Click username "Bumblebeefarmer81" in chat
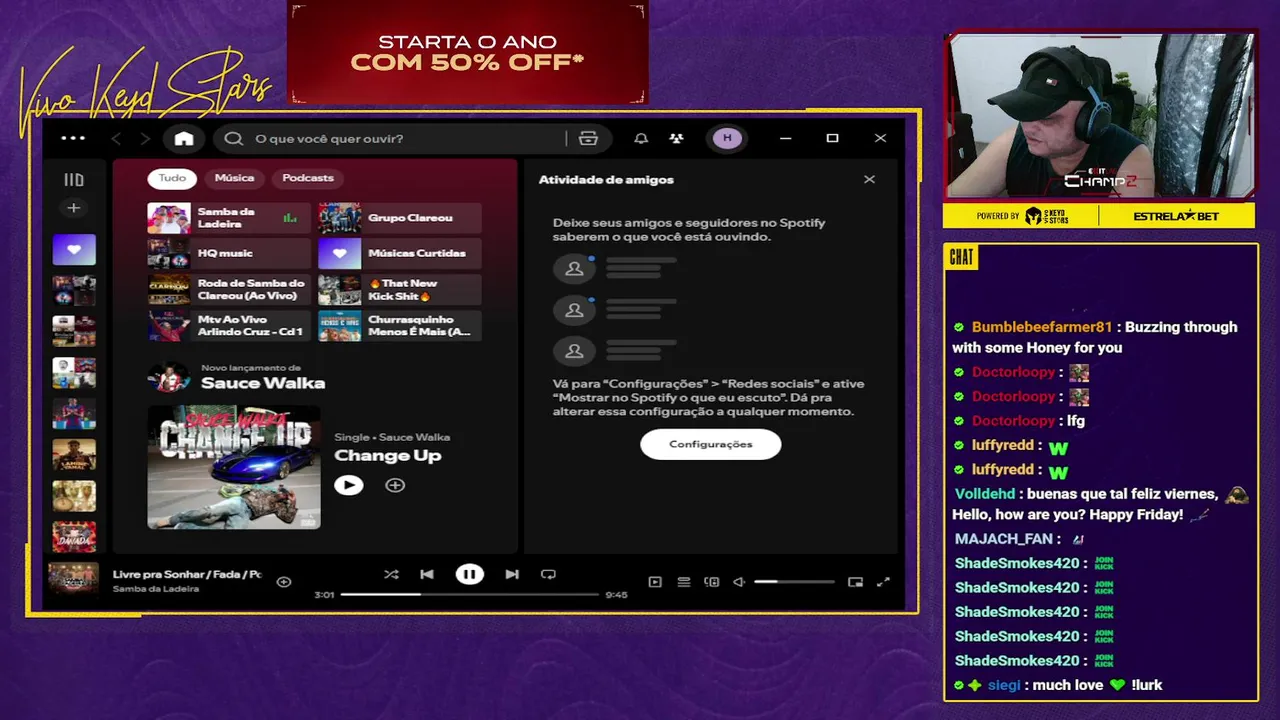1280x720 pixels. click(1041, 327)
